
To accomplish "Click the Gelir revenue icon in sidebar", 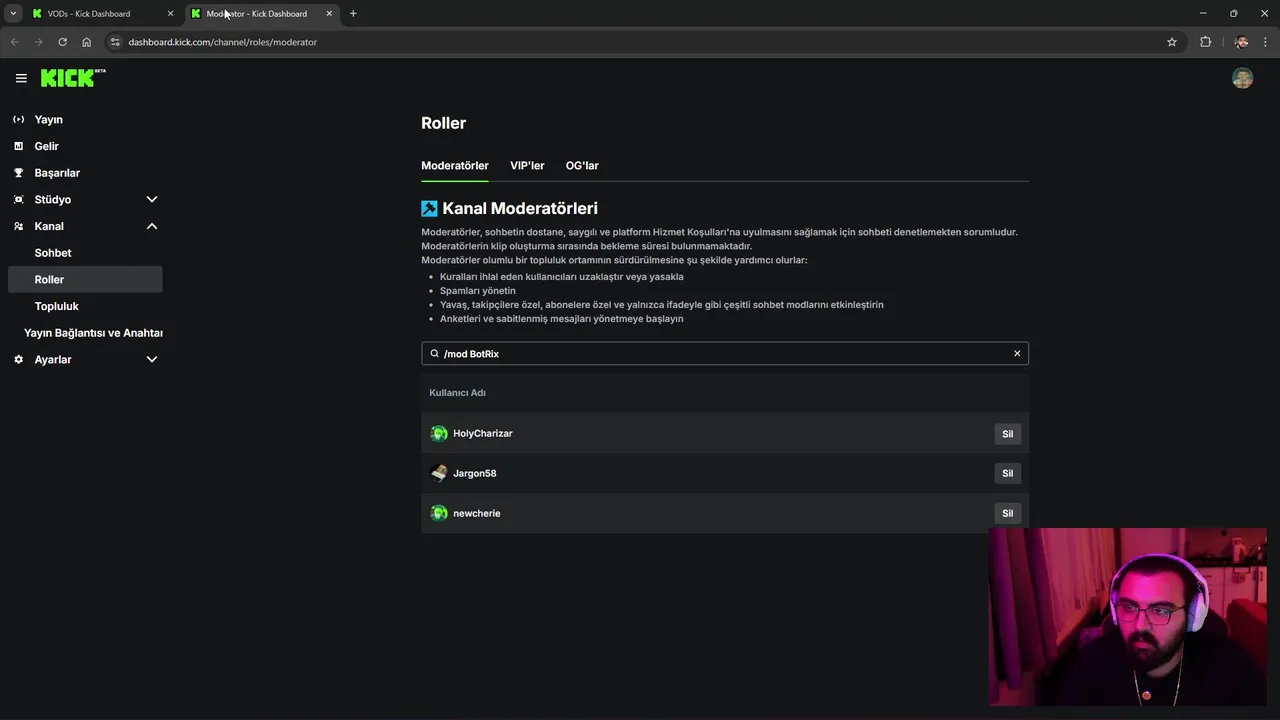I will coord(18,146).
